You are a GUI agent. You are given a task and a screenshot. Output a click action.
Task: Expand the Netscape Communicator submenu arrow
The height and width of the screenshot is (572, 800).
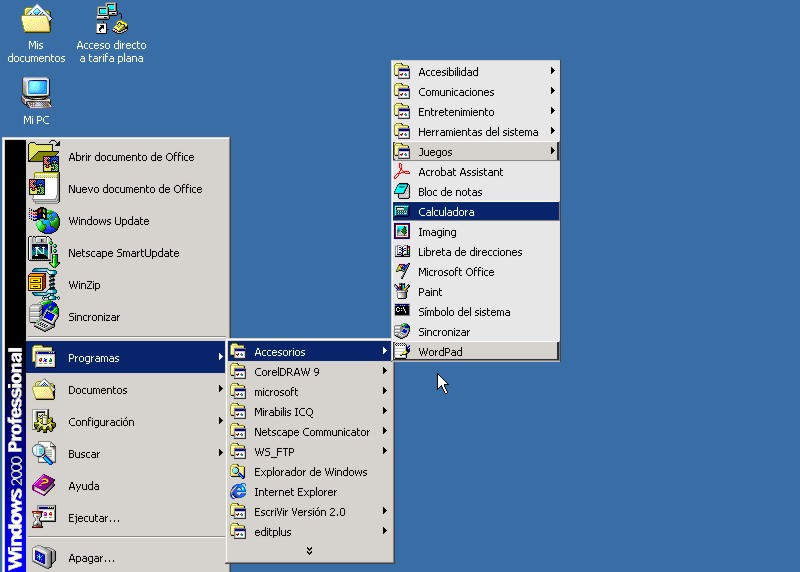coord(385,431)
